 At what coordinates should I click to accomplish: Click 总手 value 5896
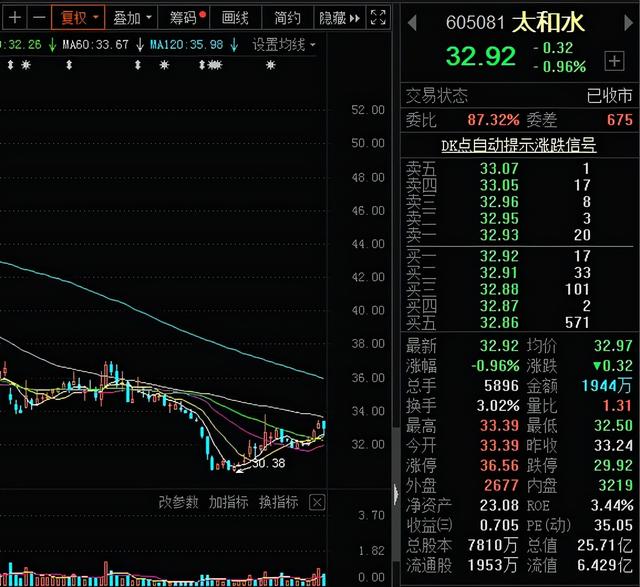(501, 386)
